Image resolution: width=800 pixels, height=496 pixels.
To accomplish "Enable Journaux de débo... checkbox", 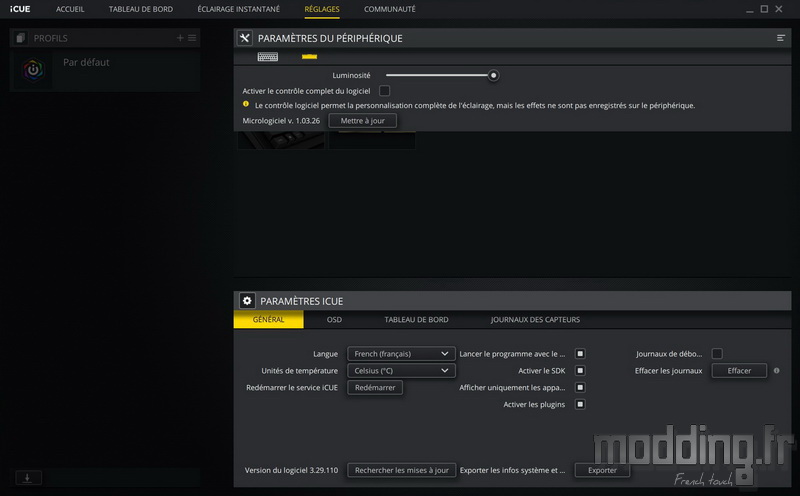I will pos(717,353).
